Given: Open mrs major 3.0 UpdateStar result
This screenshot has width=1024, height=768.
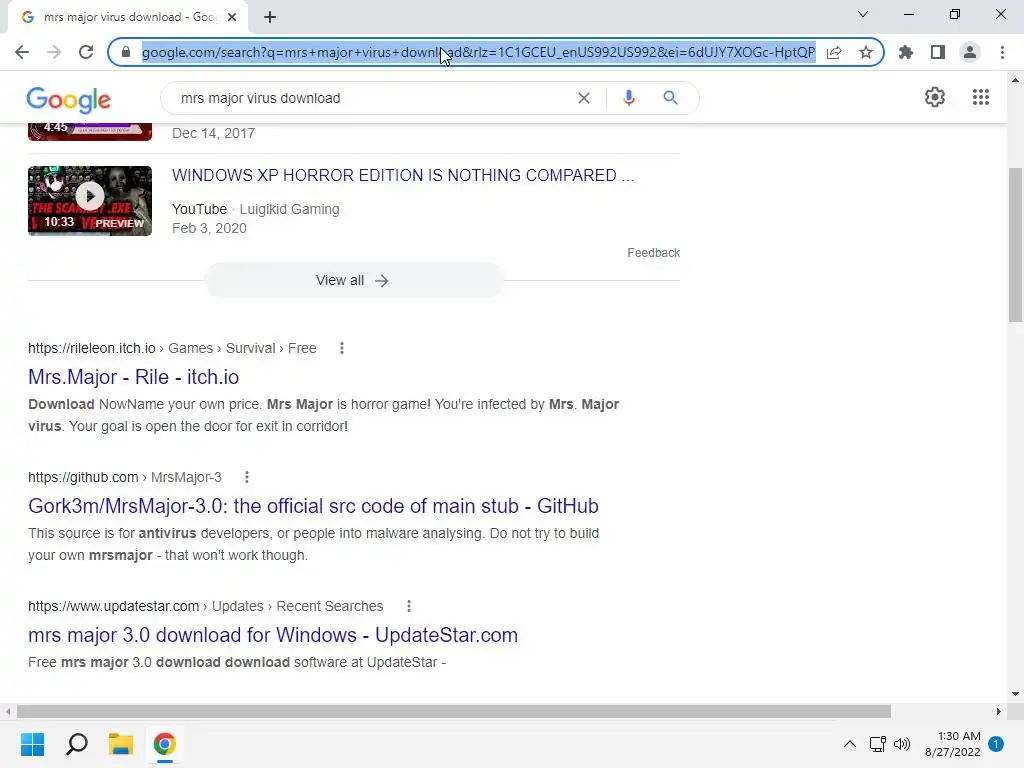Looking at the screenshot, I should [x=273, y=635].
